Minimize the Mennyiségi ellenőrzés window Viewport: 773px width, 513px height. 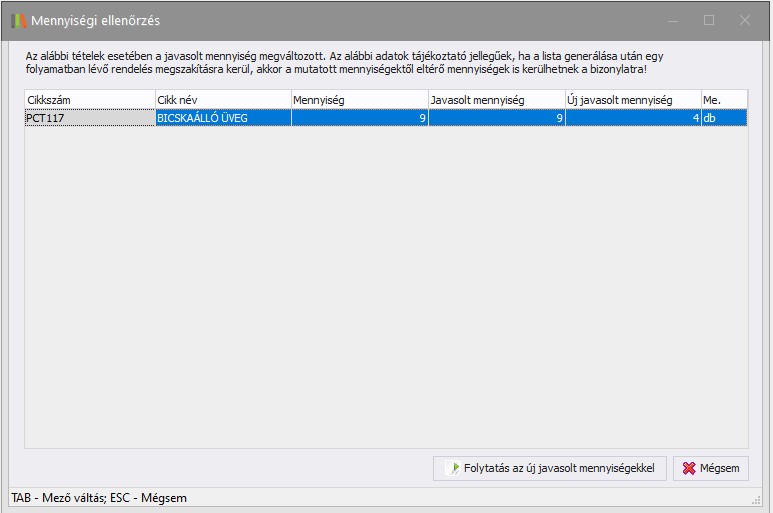coord(674,20)
